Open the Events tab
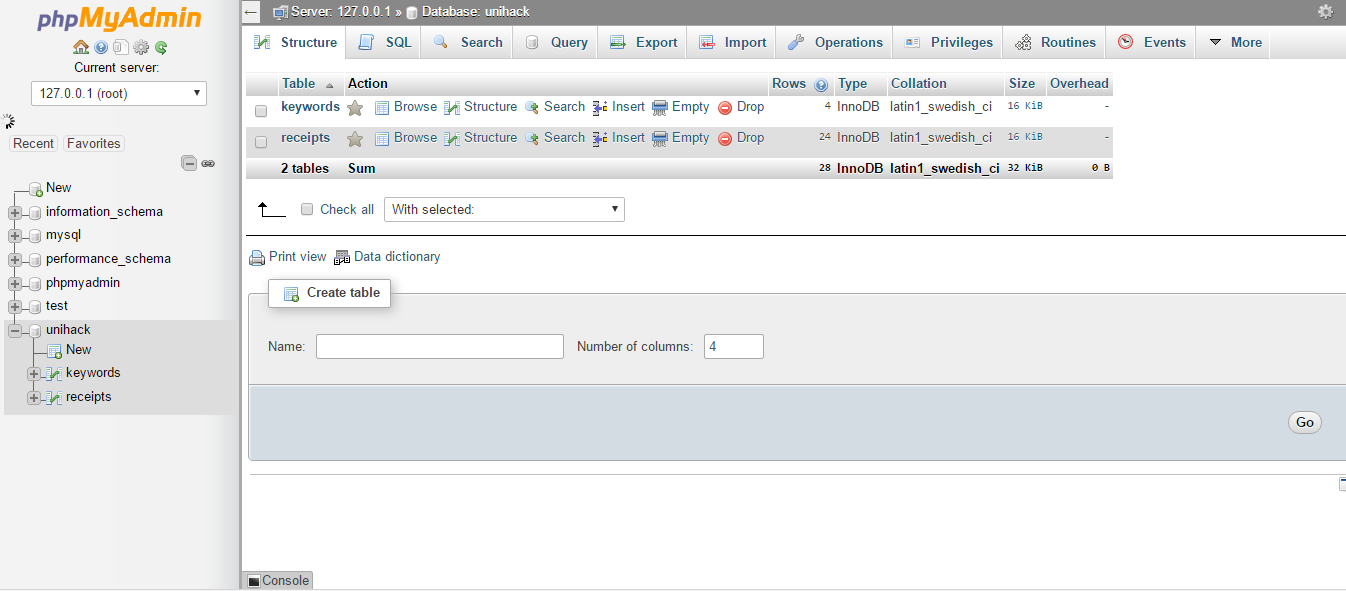 pyautogui.click(x=1150, y=42)
